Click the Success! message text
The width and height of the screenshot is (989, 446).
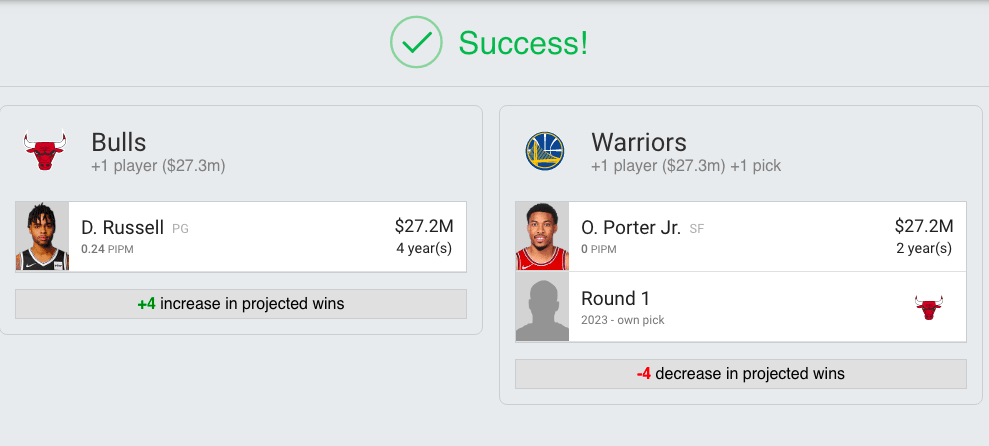tap(523, 43)
